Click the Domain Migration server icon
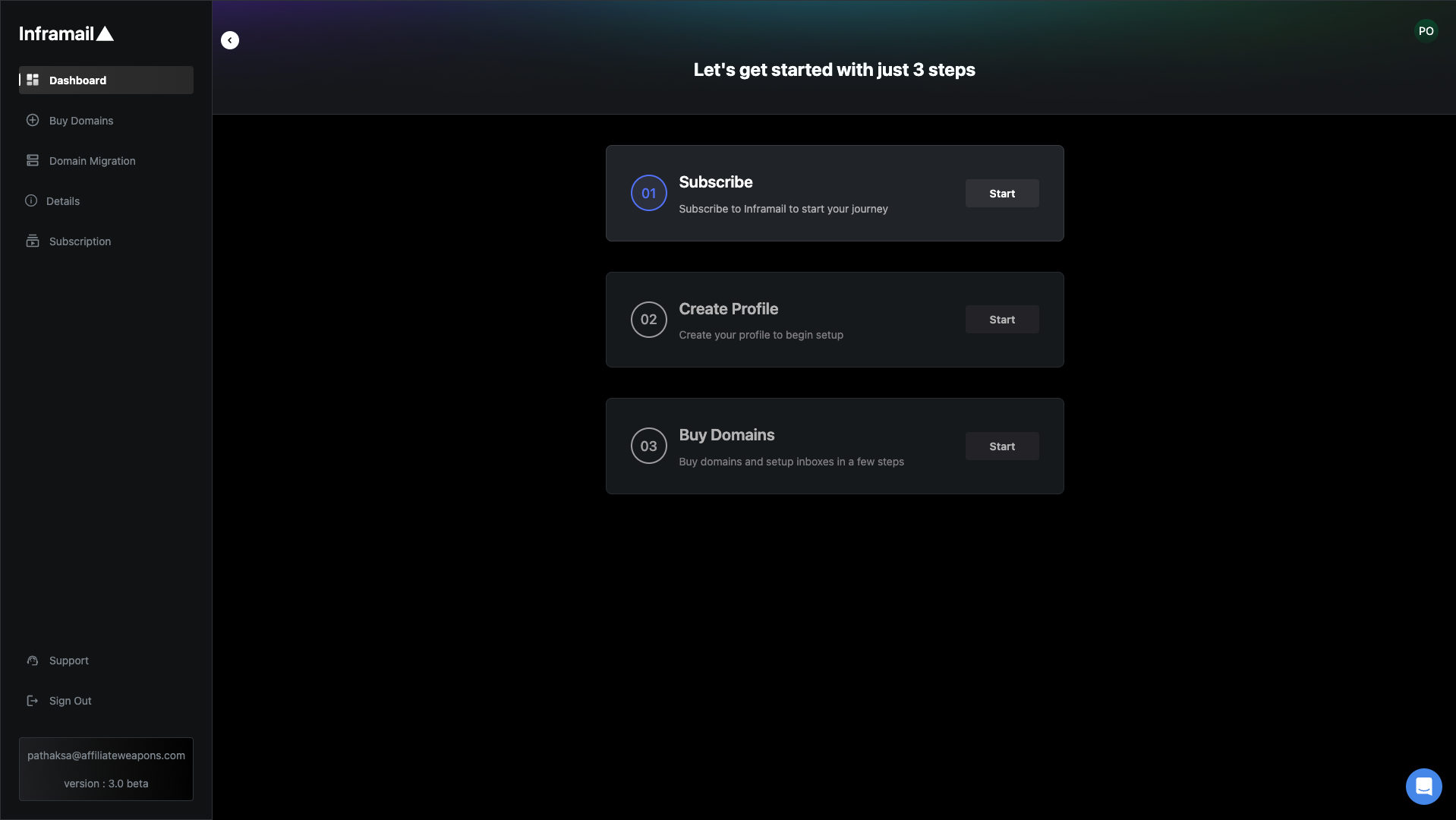Screen dimensions: 1456x820 (x=33, y=160)
